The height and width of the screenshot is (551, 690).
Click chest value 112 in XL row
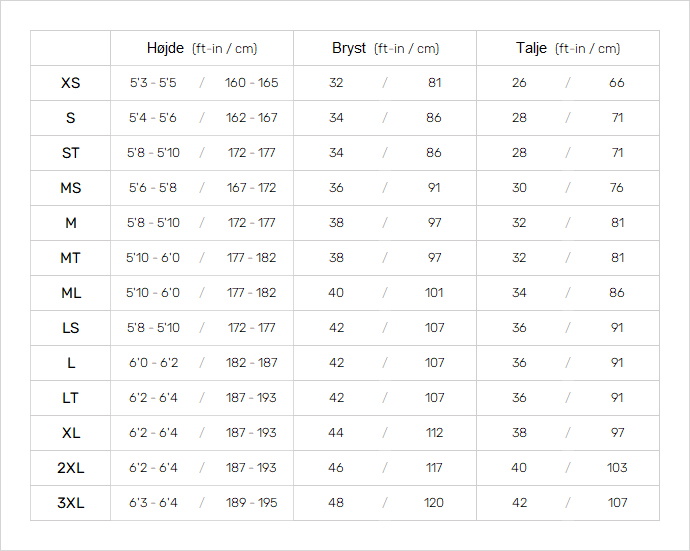coord(434,433)
